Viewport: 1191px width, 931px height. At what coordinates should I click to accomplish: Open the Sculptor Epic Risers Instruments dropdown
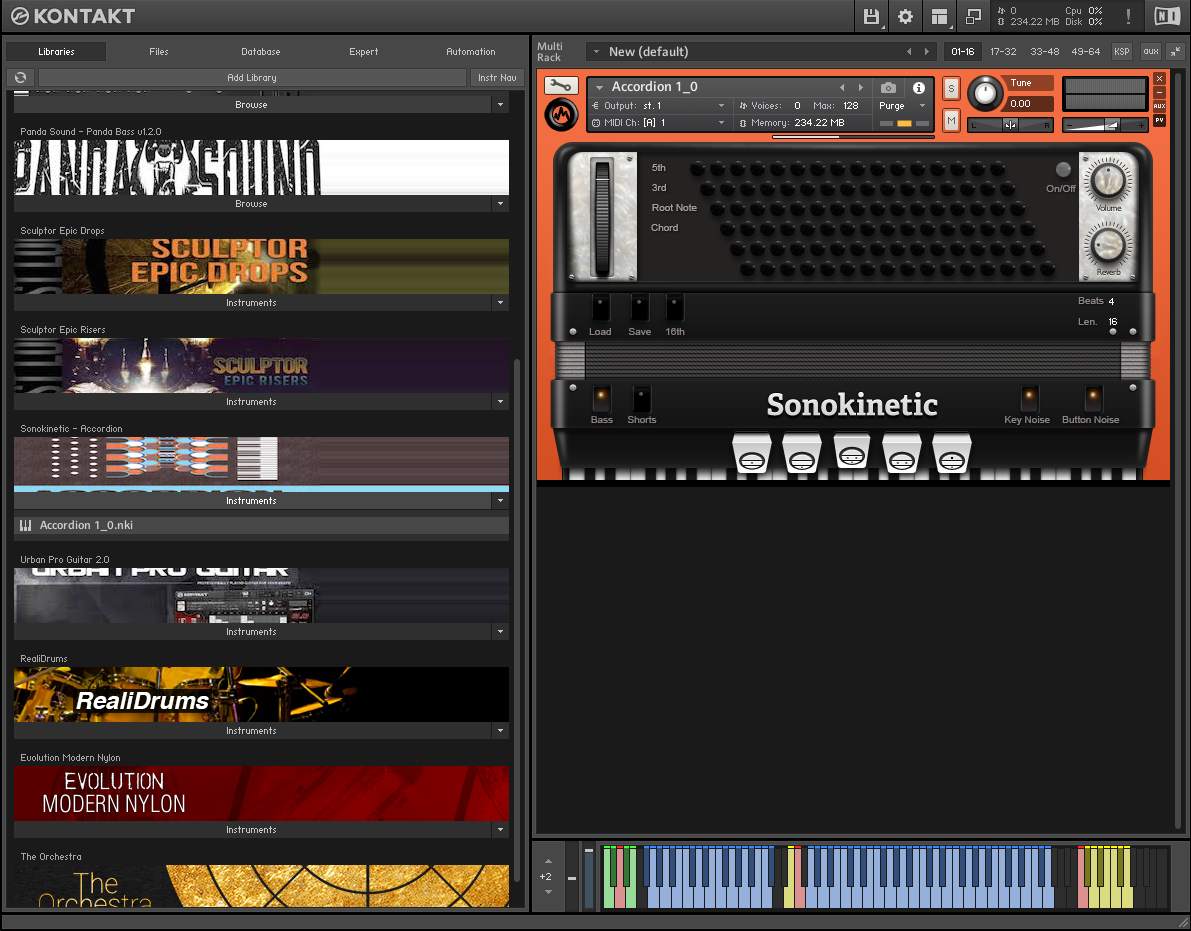tap(500, 402)
